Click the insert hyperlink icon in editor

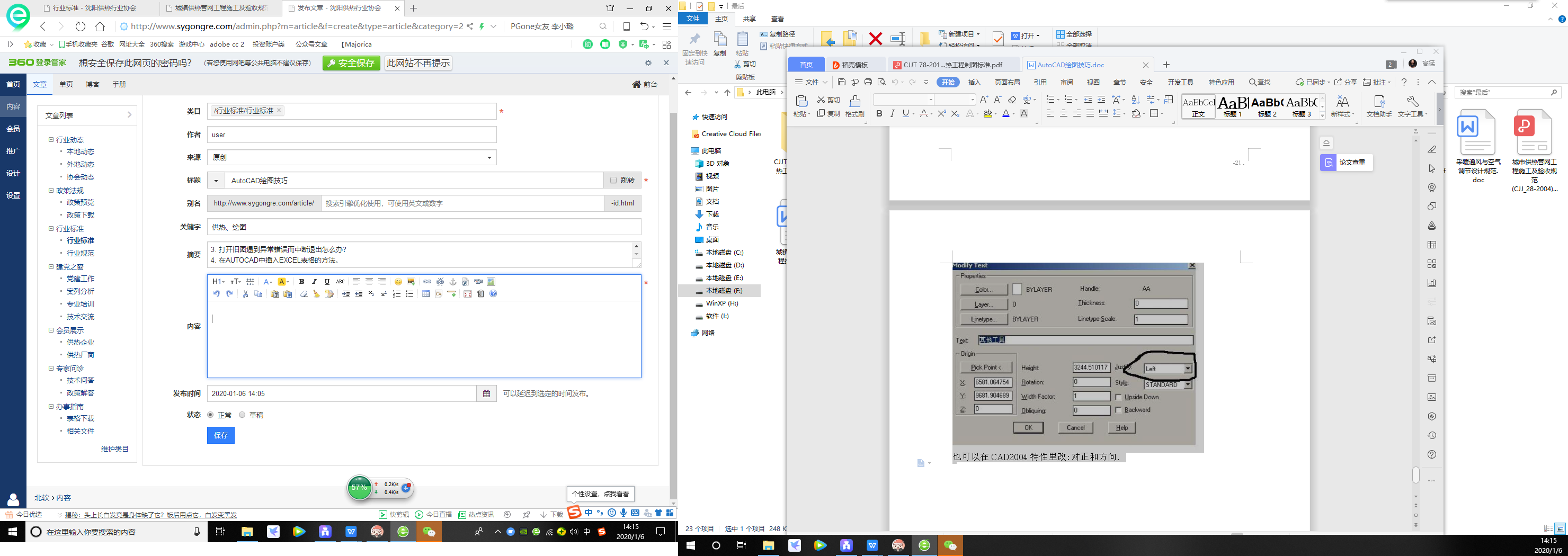(427, 282)
